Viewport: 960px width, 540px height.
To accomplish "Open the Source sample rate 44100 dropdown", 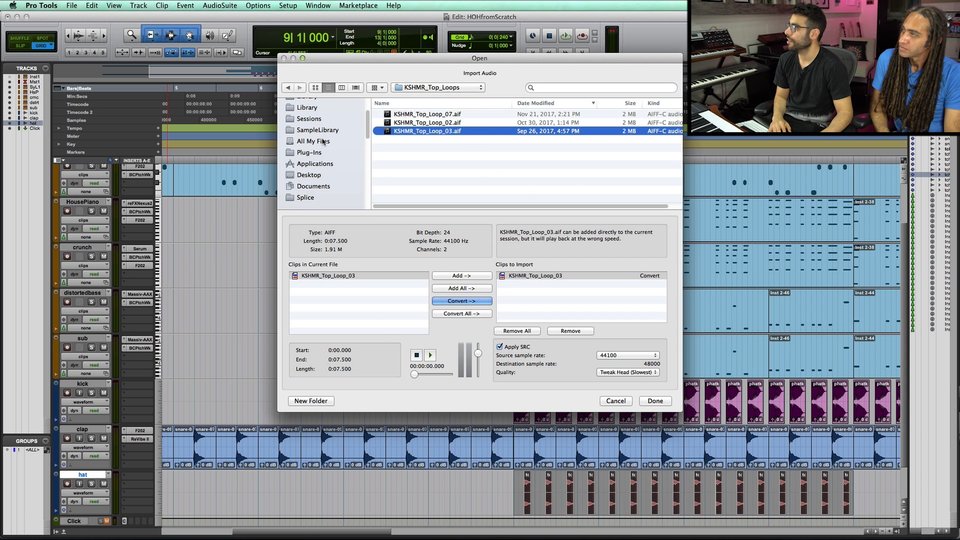I will [x=628, y=355].
